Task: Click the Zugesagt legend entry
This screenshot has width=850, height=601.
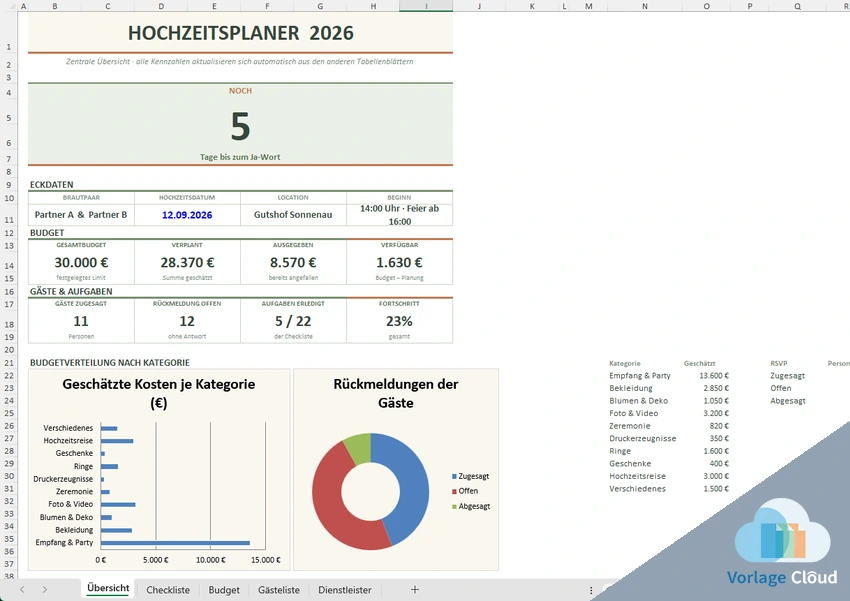Action: pos(471,476)
